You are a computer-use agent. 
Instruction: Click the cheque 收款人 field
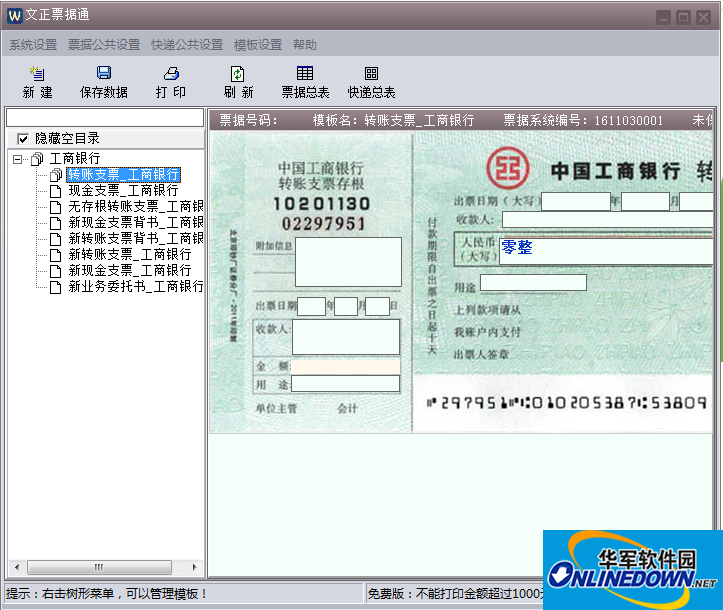[x=608, y=219]
